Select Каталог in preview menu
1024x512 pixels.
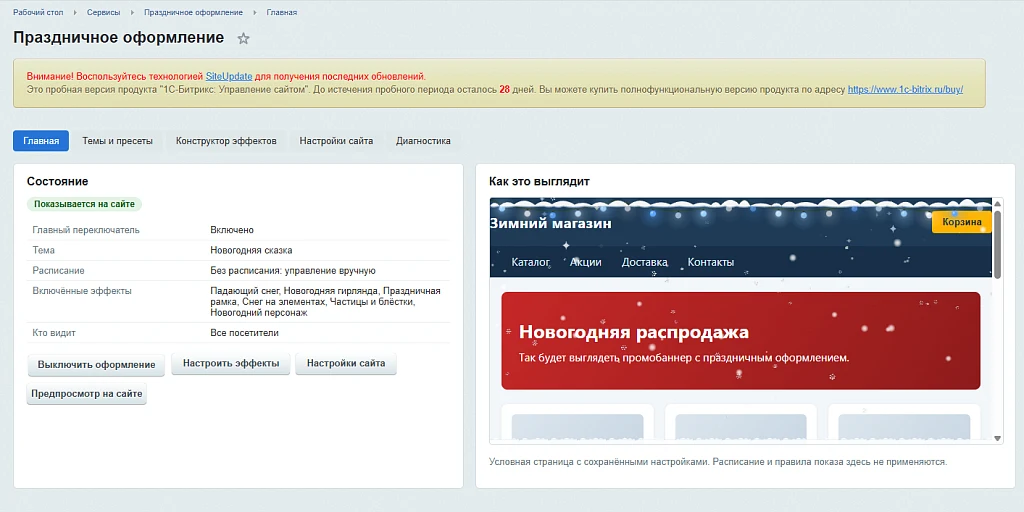pos(530,262)
